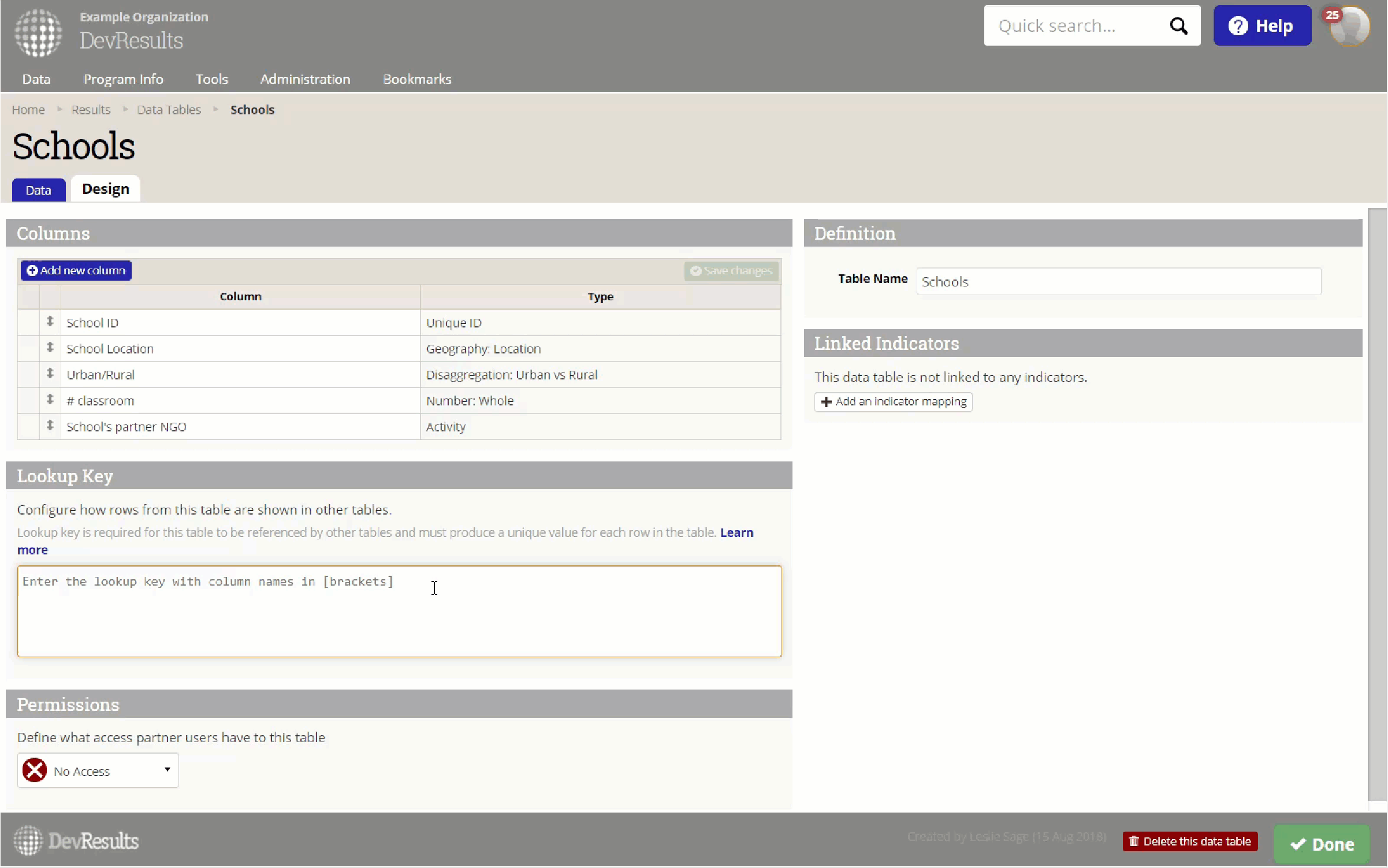Grab the reorder handle for Urban/Rural row
The width and height of the screenshot is (1388, 868).
click(x=50, y=374)
